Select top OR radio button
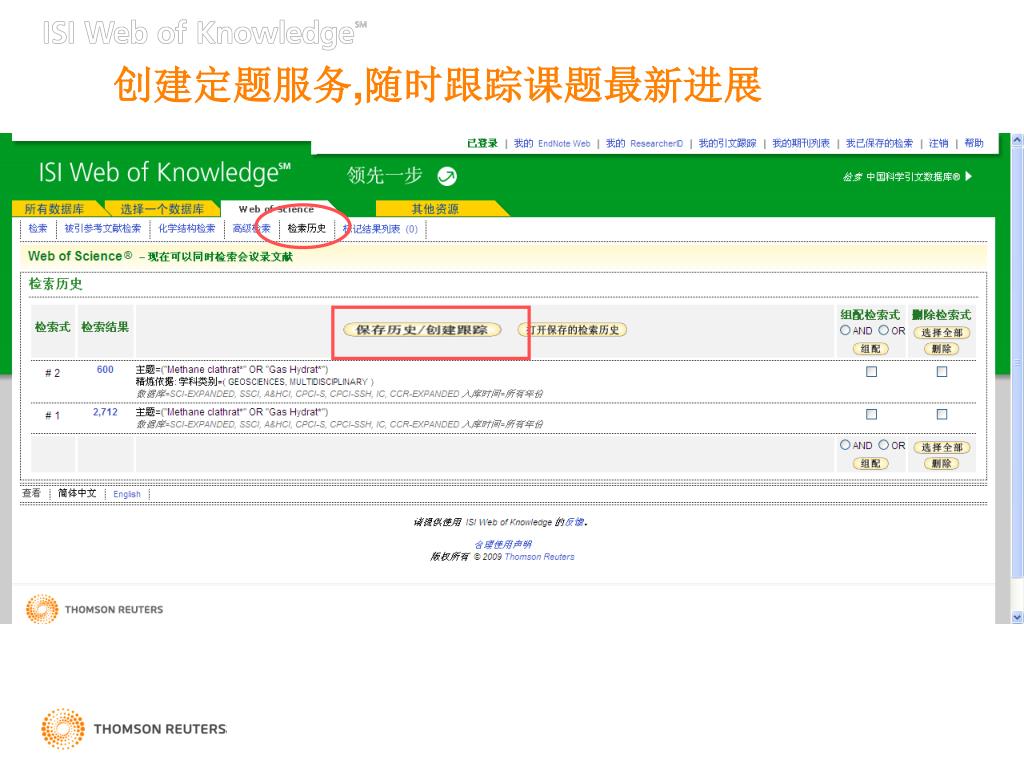Screen dimensions: 1024x768 (884, 330)
